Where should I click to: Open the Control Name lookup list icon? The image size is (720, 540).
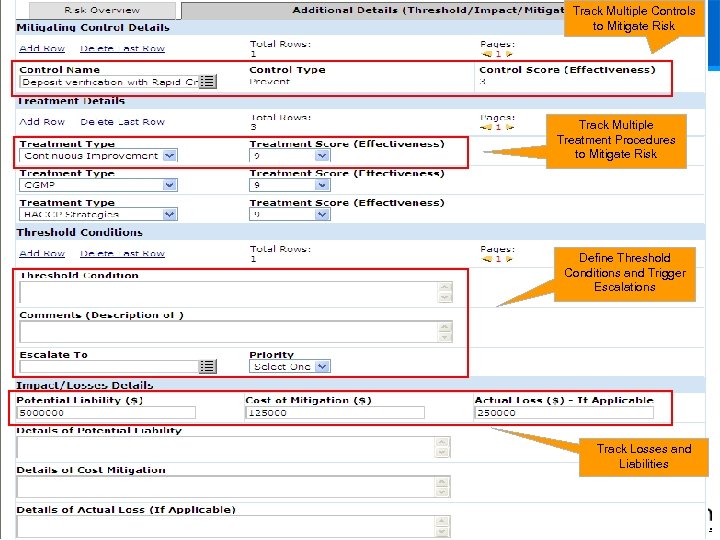tap(208, 82)
